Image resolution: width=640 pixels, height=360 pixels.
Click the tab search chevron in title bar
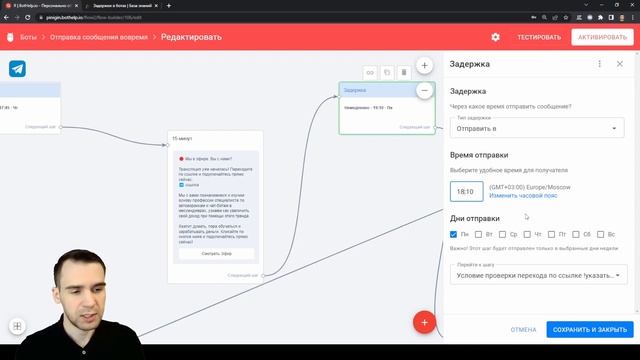[x=586, y=5]
